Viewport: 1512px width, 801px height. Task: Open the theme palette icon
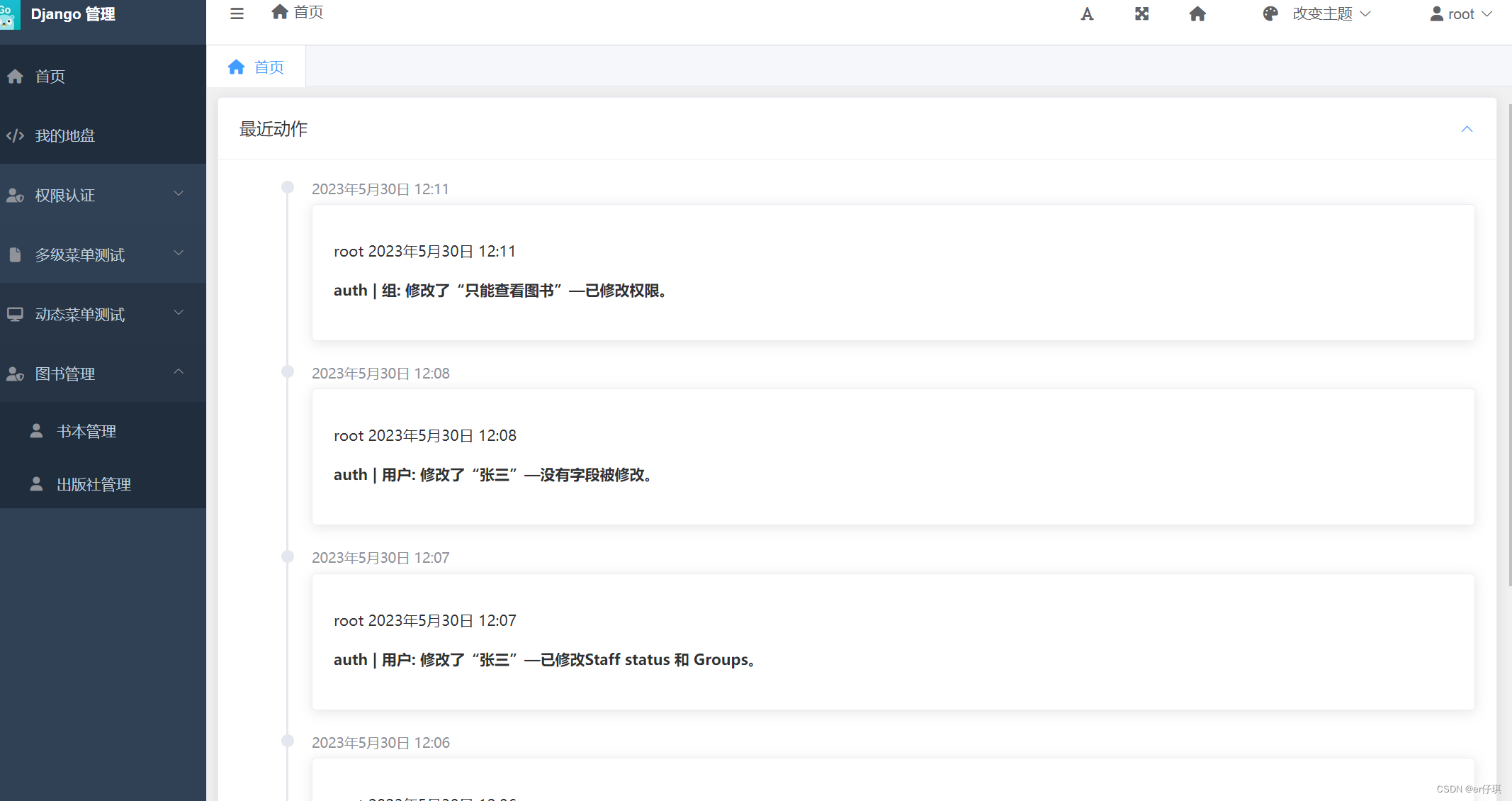(1270, 13)
